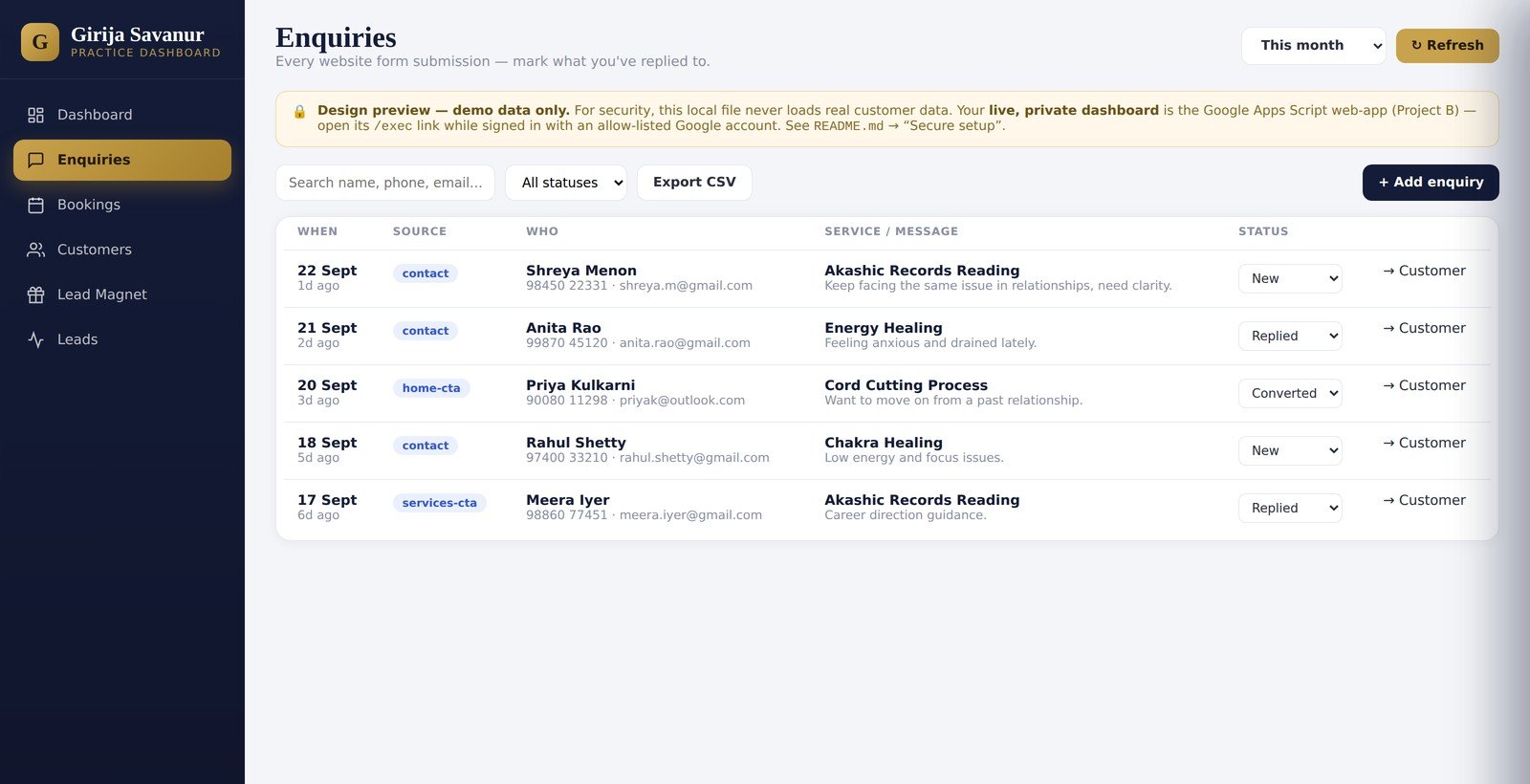Click the Cord Cutting Process service text
The width and height of the screenshot is (1530, 784).
click(906, 385)
